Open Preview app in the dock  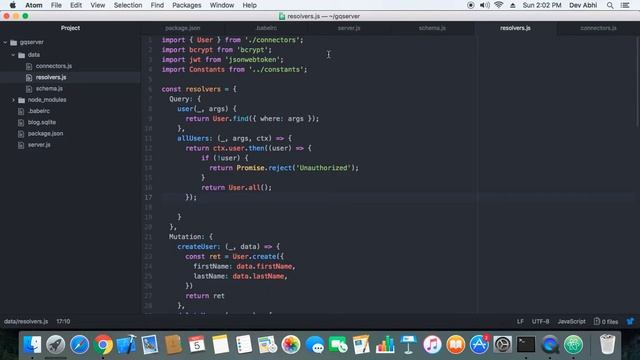(150, 344)
